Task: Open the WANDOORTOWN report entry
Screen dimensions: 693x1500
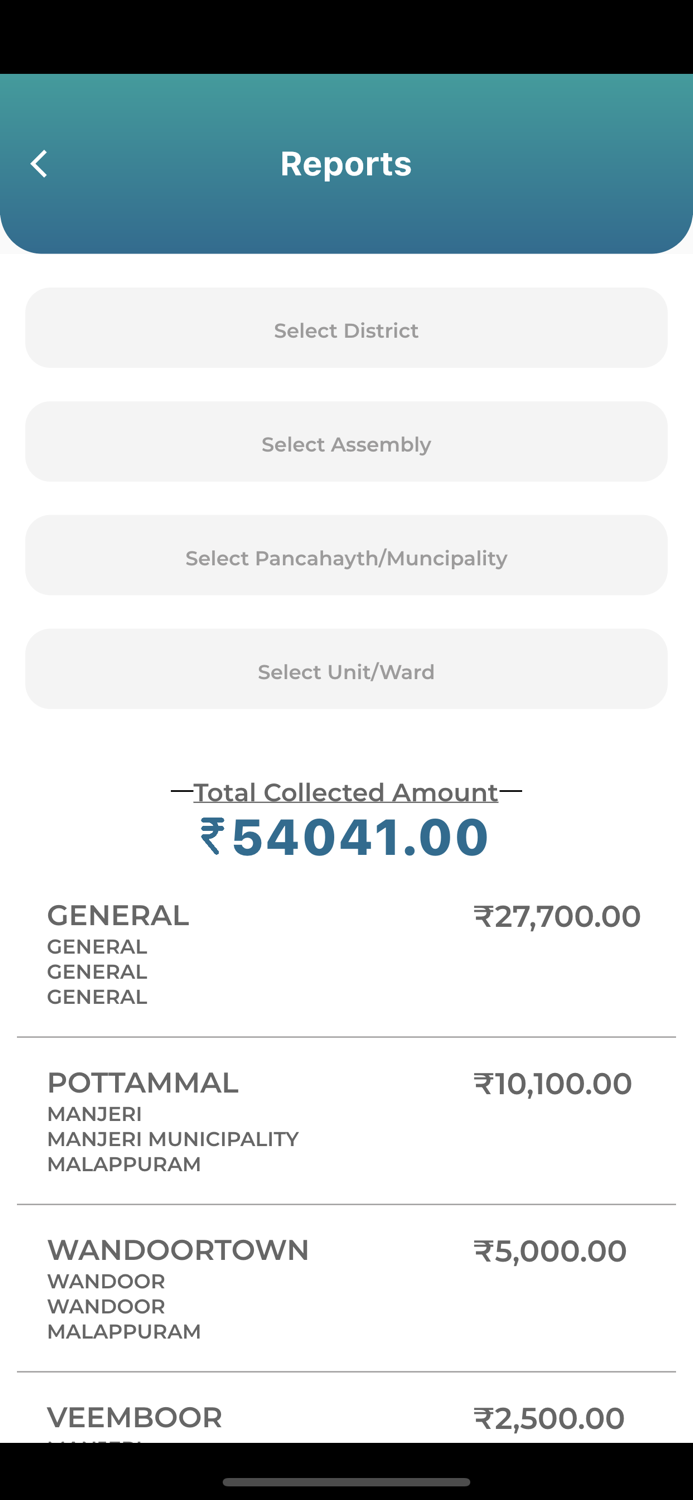Action: 178,1250
